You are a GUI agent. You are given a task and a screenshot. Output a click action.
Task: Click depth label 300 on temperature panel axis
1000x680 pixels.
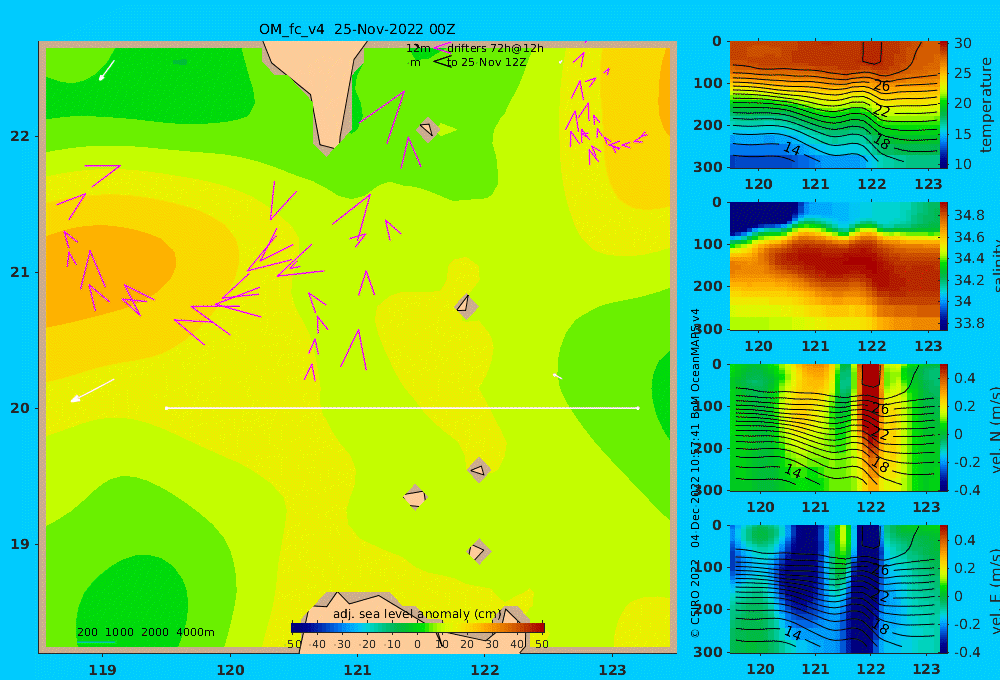pos(708,167)
